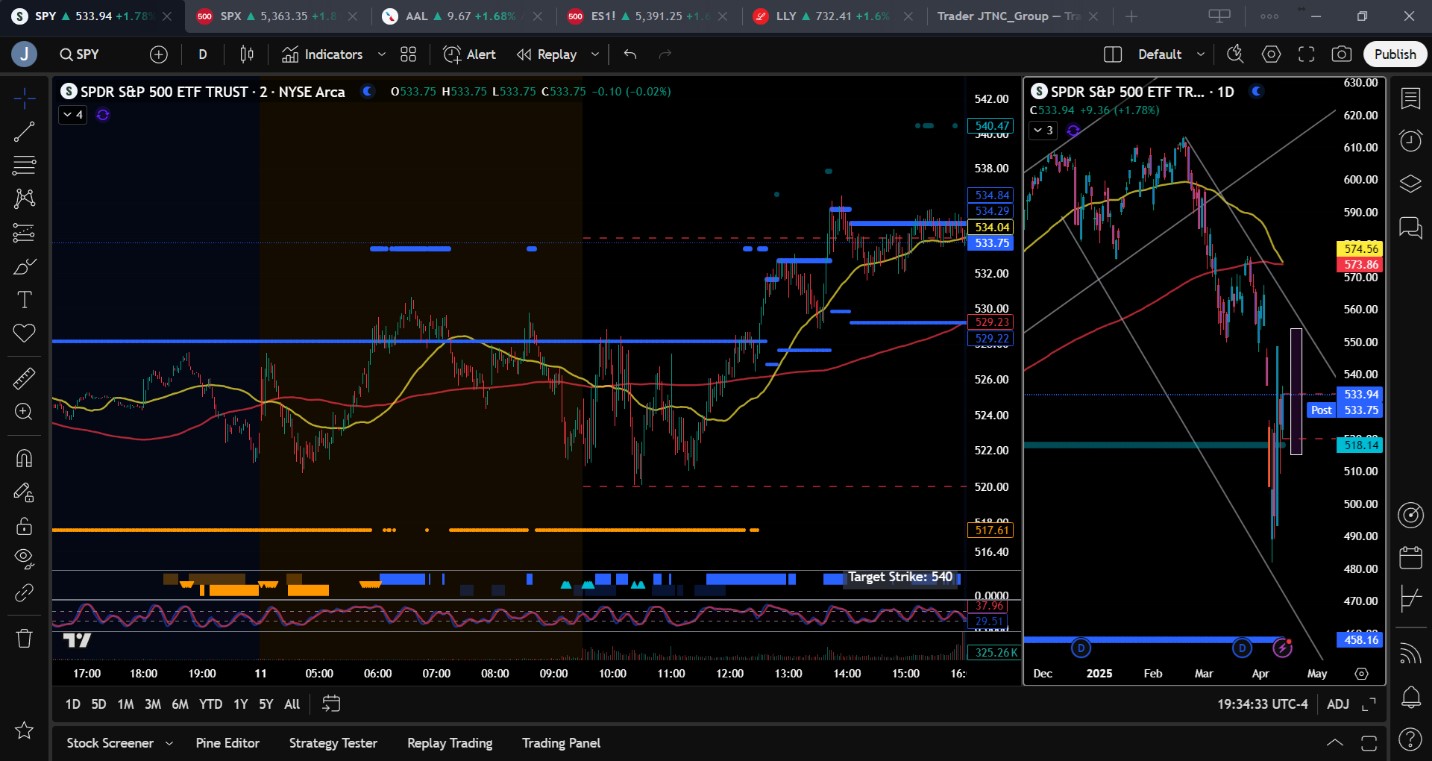Add symbol with compare plus button
The image size is (1432, 761).
coord(159,54)
